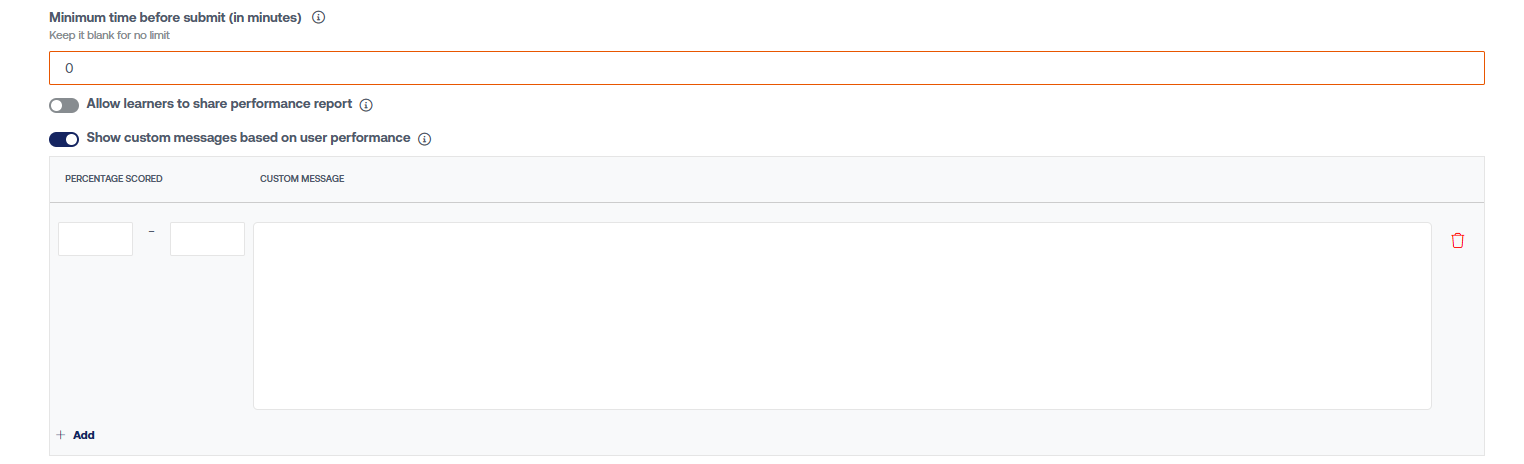Screen dimensions: 1524x464
Task: Enable Allow learners to share performance report toggle
Action: pos(64,105)
